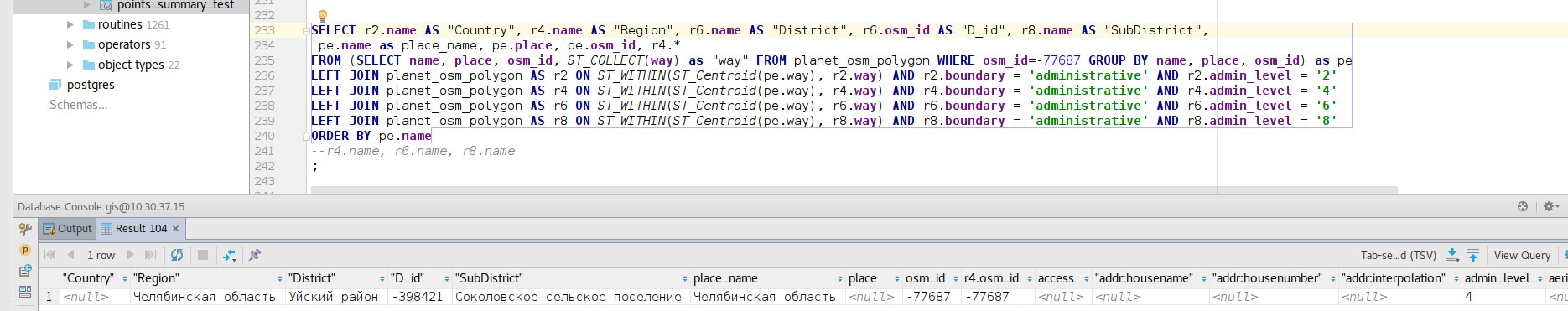The width and height of the screenshot is (1568, 311).
Task: Pin the Result 104 tab
Action: click(x=255, y=255)
